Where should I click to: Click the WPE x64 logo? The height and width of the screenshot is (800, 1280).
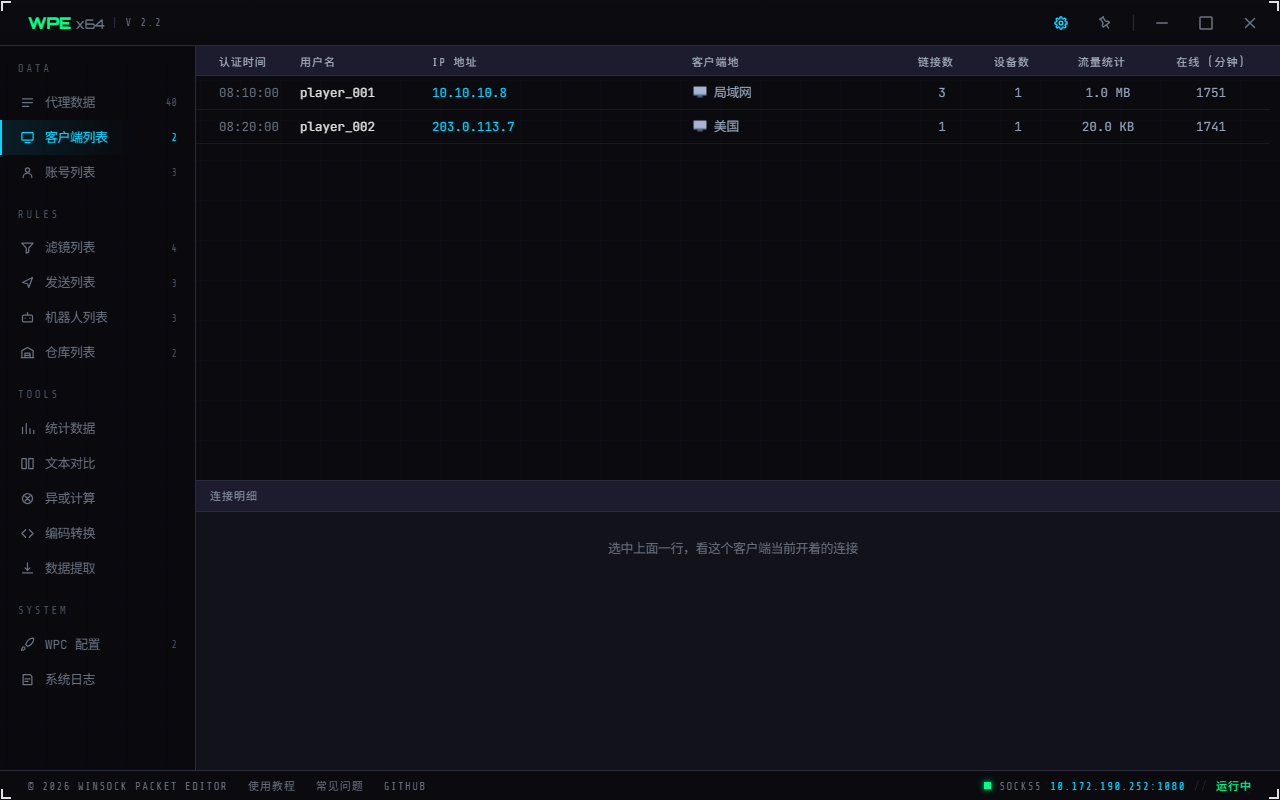coord(66,23)
